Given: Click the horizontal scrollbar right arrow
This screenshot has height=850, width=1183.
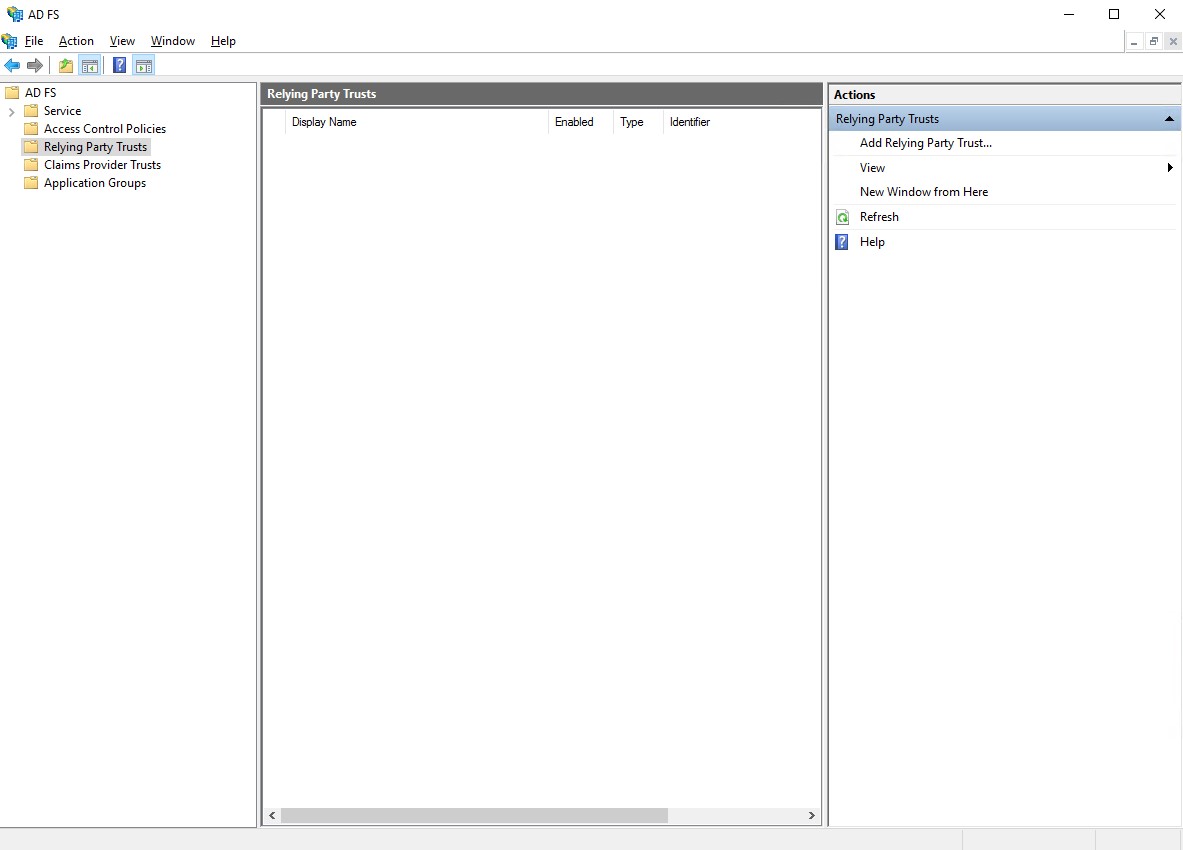Looking at the screenshot, I should [811, 815].
